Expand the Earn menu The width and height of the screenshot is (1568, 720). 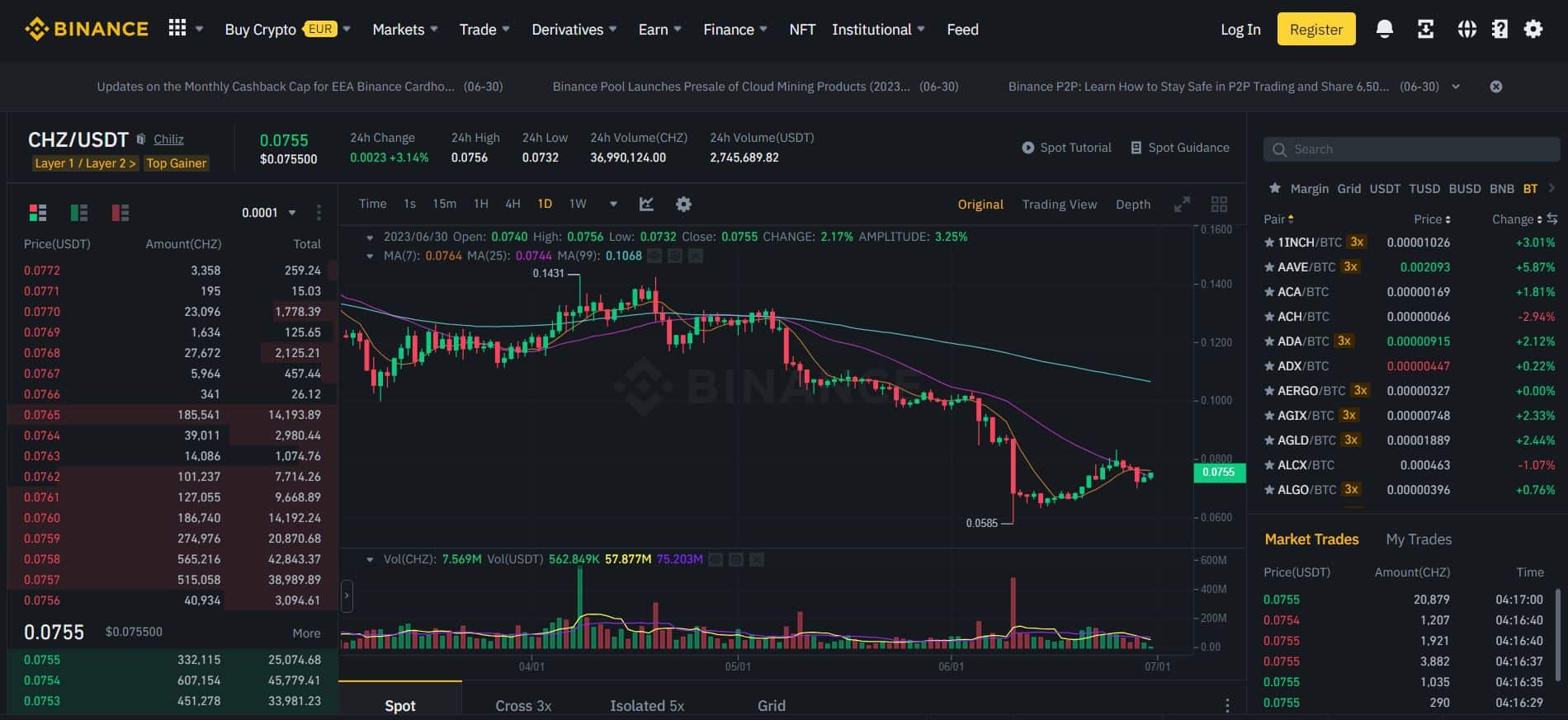[x=659, y=30]
